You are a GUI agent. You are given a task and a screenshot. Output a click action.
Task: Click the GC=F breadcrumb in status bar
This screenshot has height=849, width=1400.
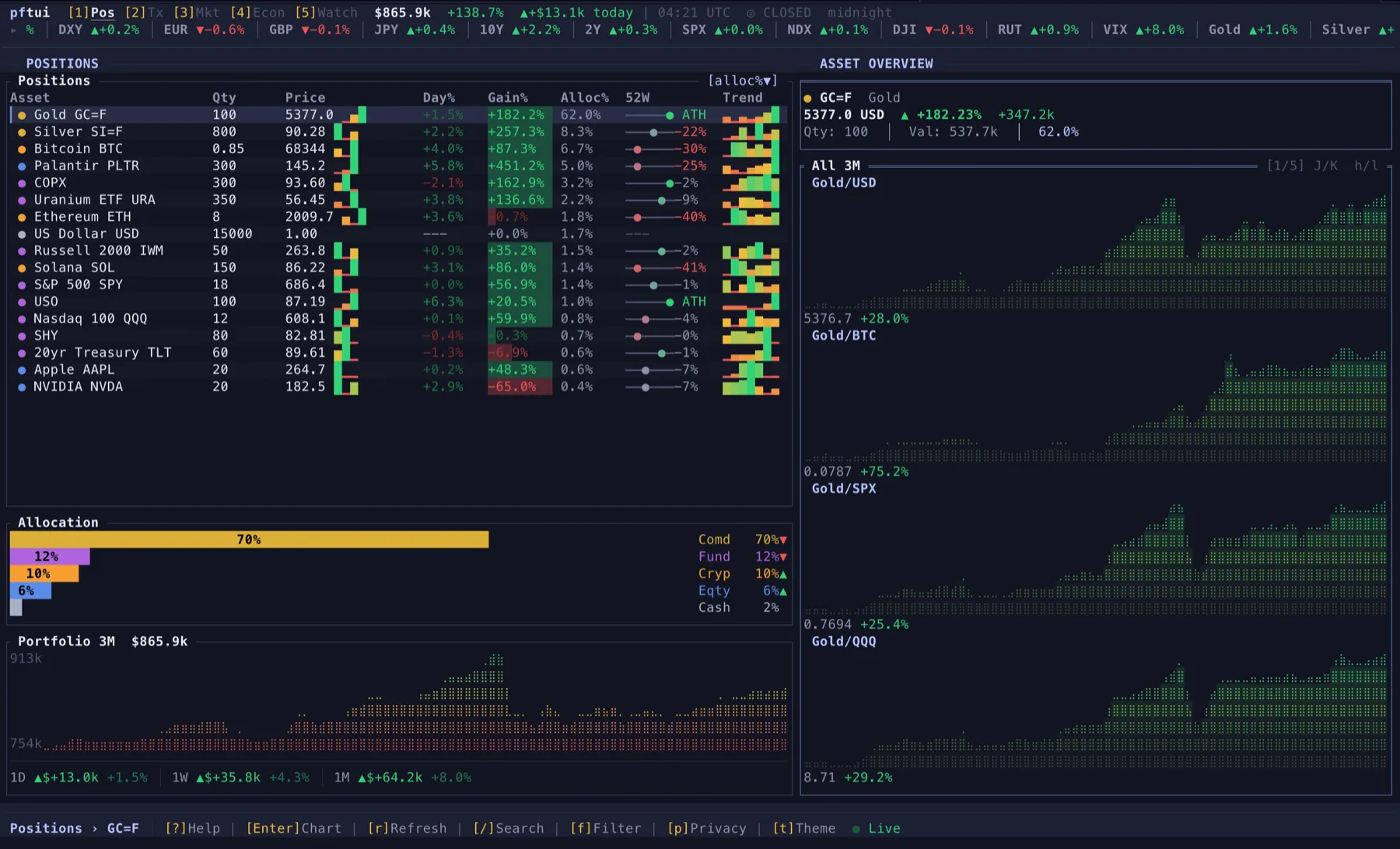click(123, 828)
